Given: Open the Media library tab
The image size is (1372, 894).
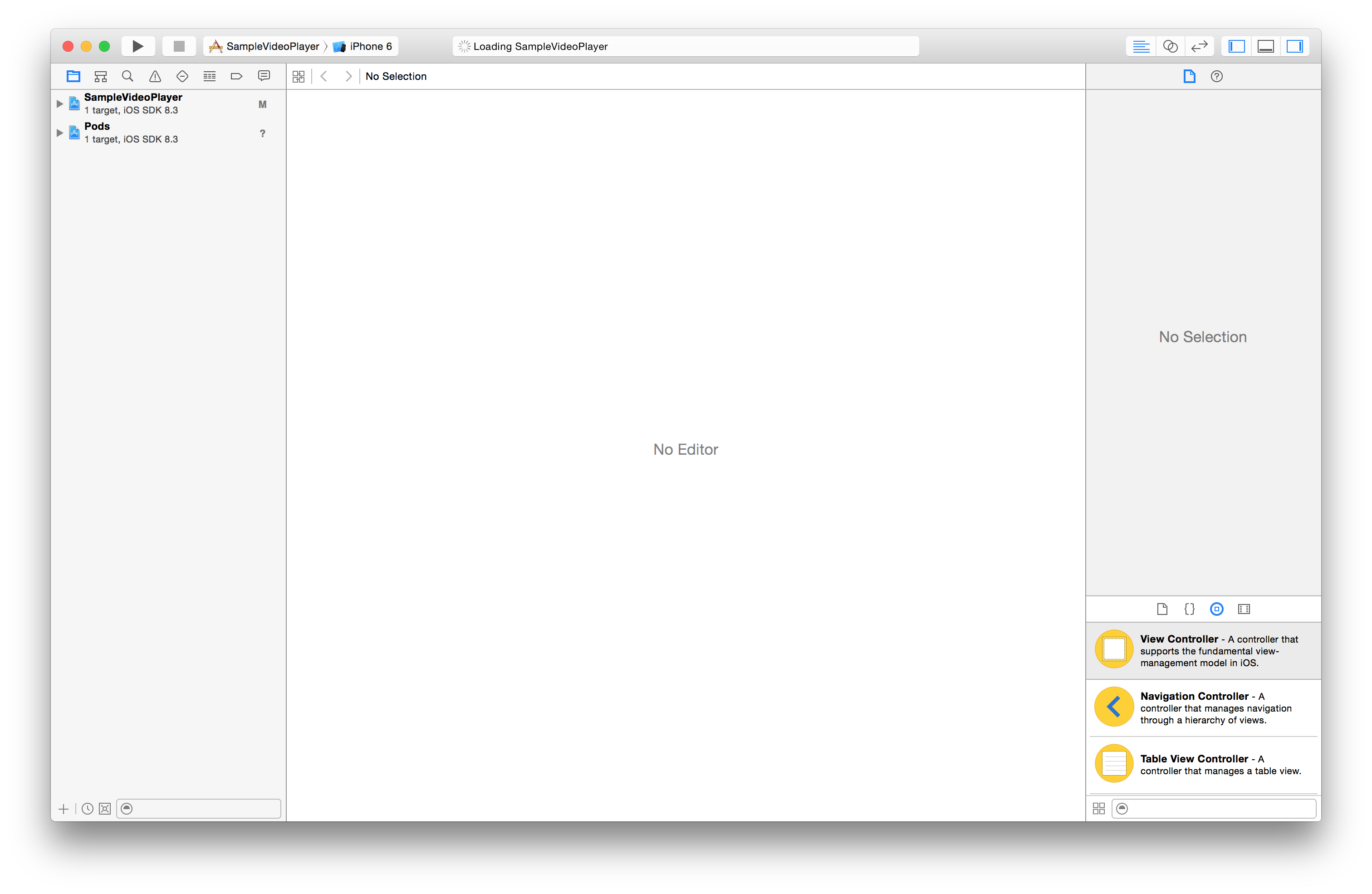Looking at the screenshot, I should coord(1244,609).
